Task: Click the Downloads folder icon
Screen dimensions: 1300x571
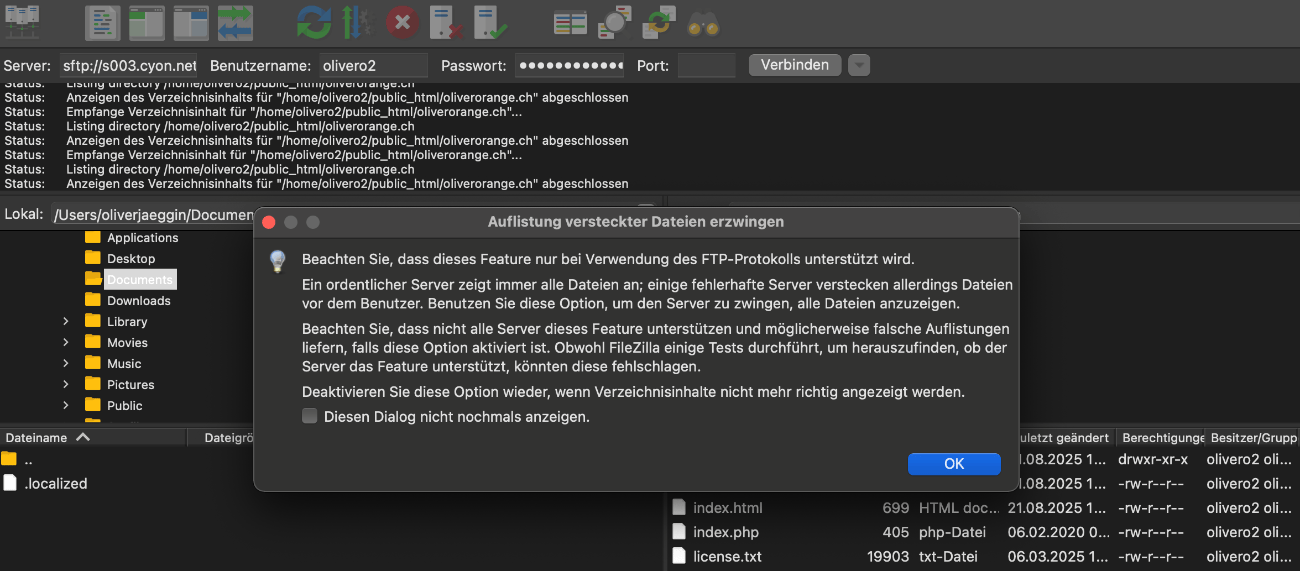Action: pos(93,300)
